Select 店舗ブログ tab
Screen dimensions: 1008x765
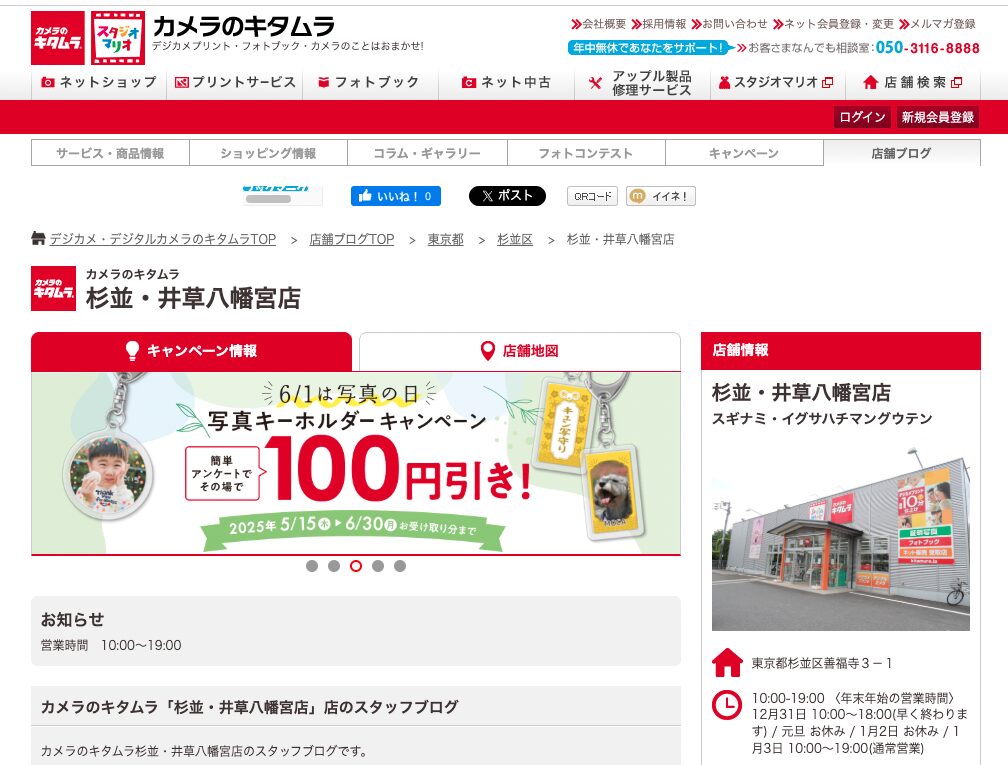click(901, 153)
